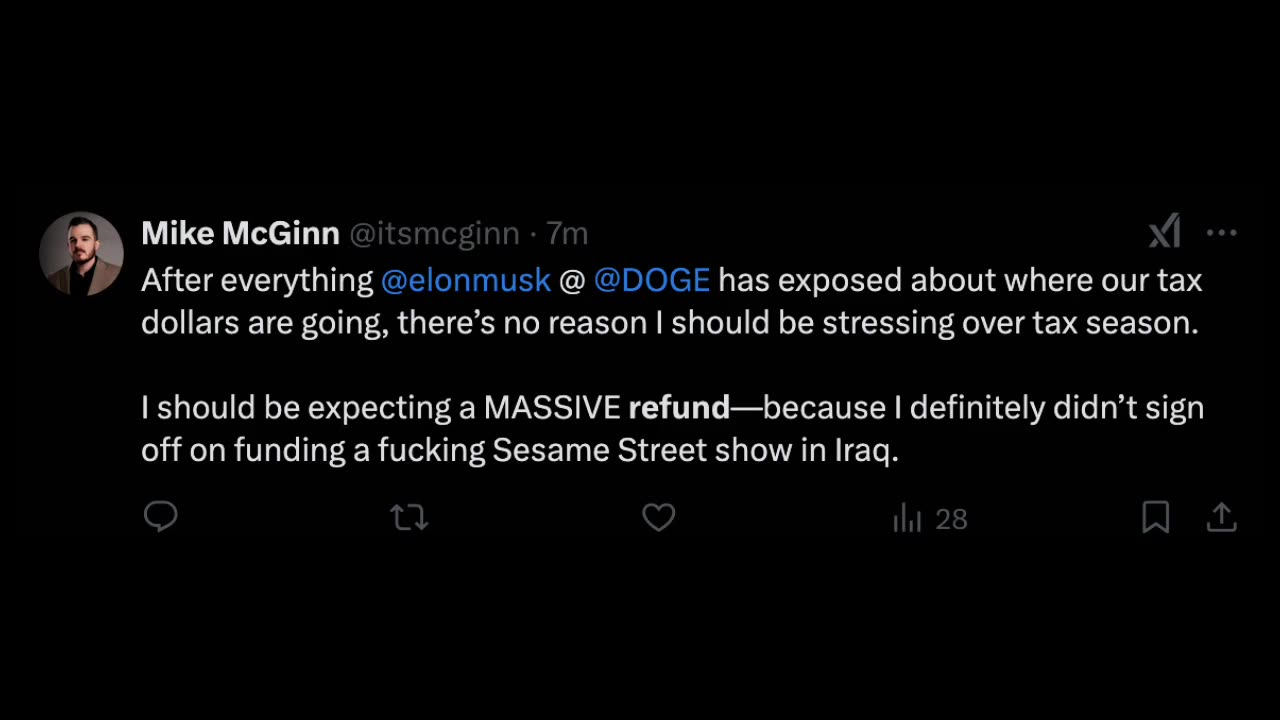Follow the @elonmusk mention link
Screen dimensions: 1280x720
(466, 280)
